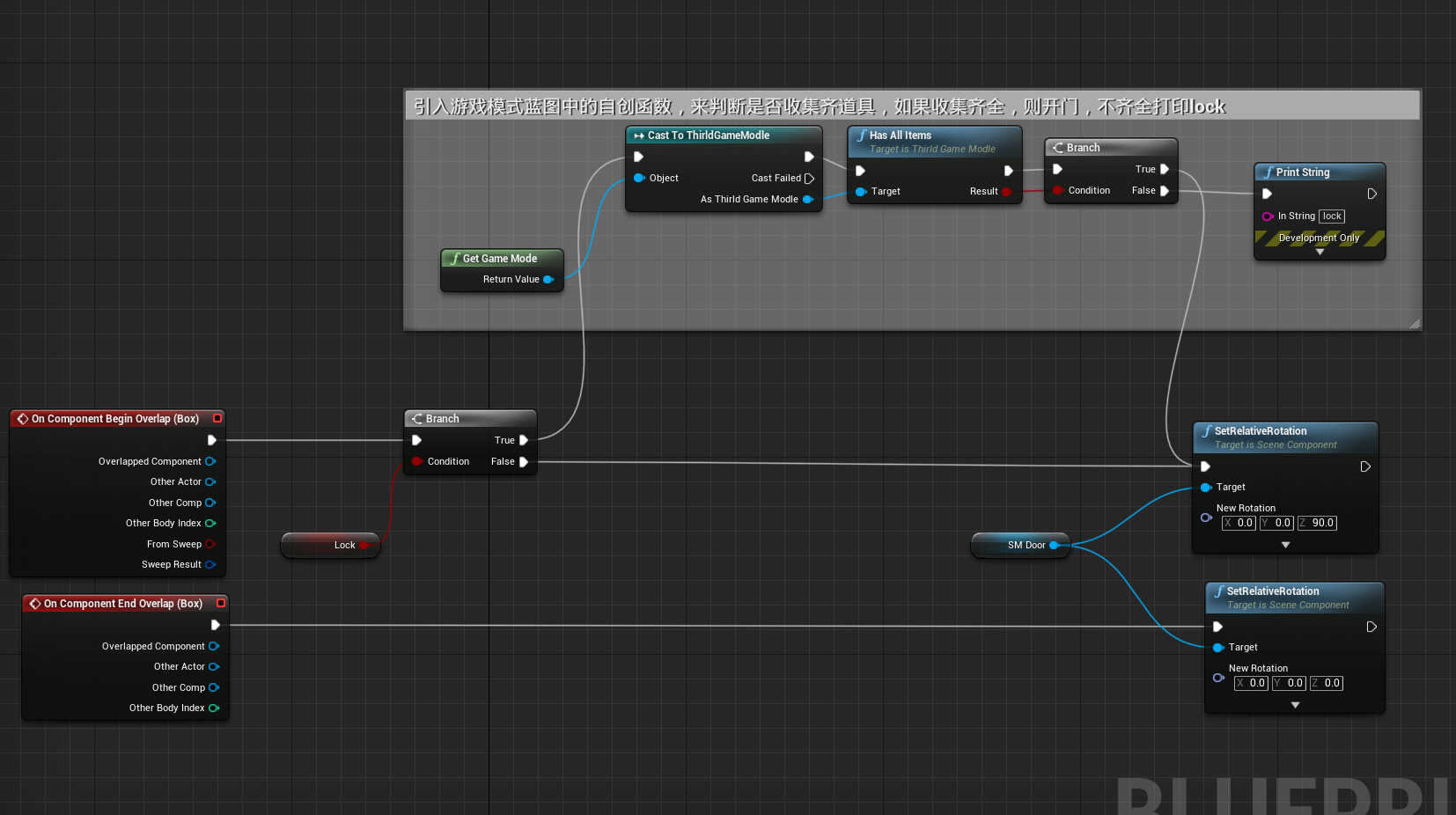This screenshot has width=1456, height=815.
Task: Click the Target pin on lower SetRelativeRotation
Action: [x=1218, y=648]
